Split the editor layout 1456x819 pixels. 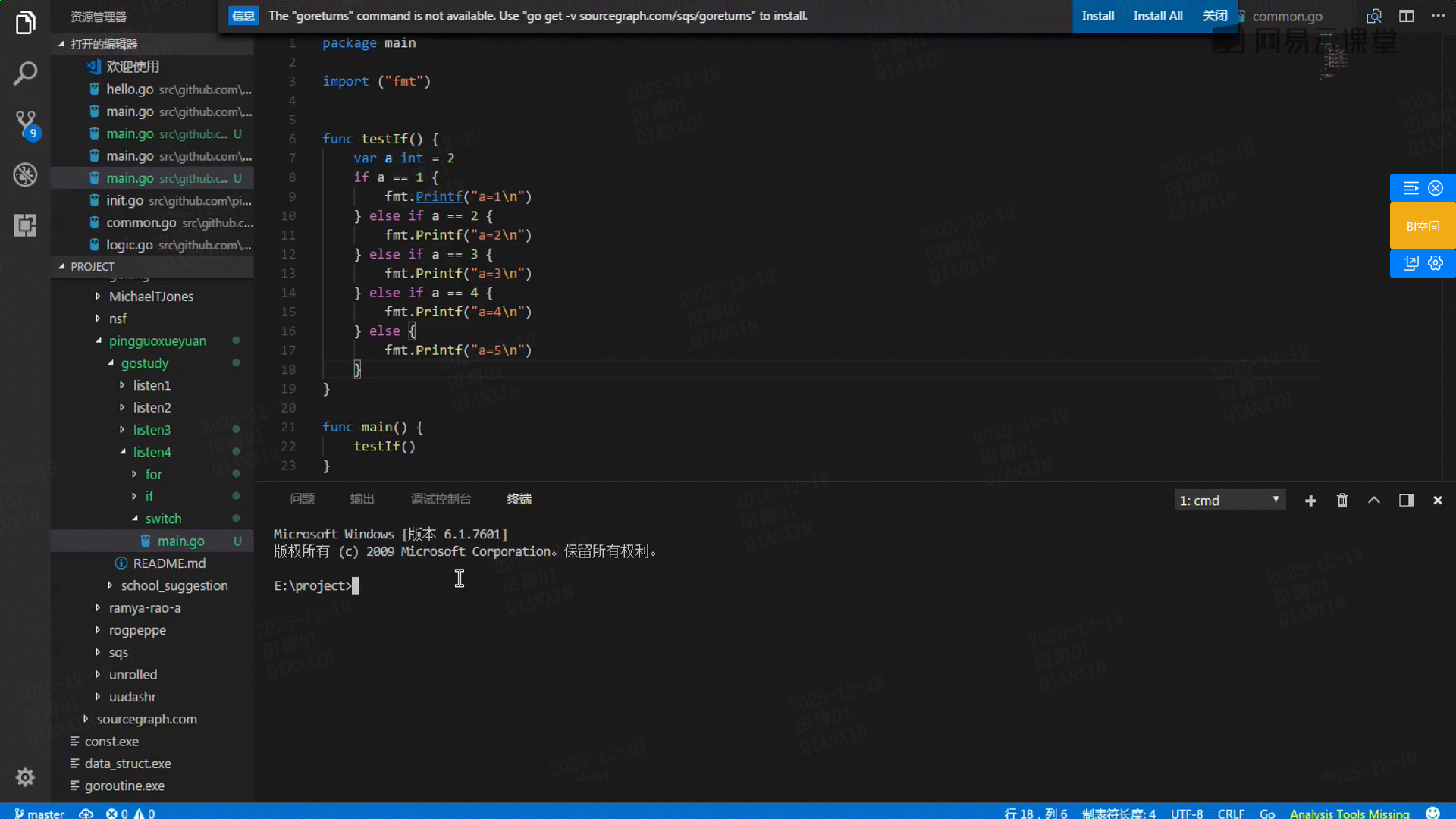1406,16
